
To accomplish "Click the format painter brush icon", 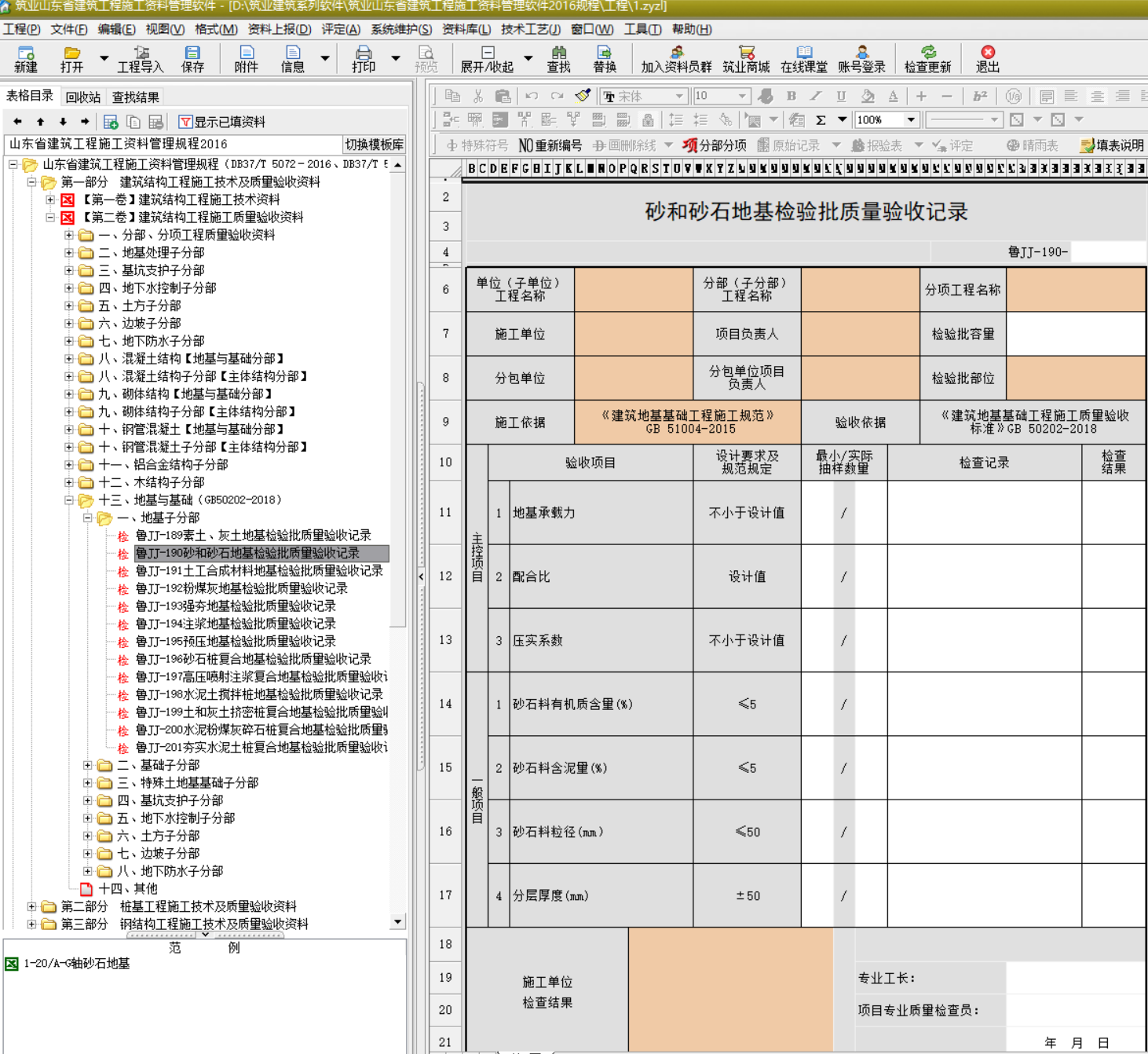I will click(583, 96).
